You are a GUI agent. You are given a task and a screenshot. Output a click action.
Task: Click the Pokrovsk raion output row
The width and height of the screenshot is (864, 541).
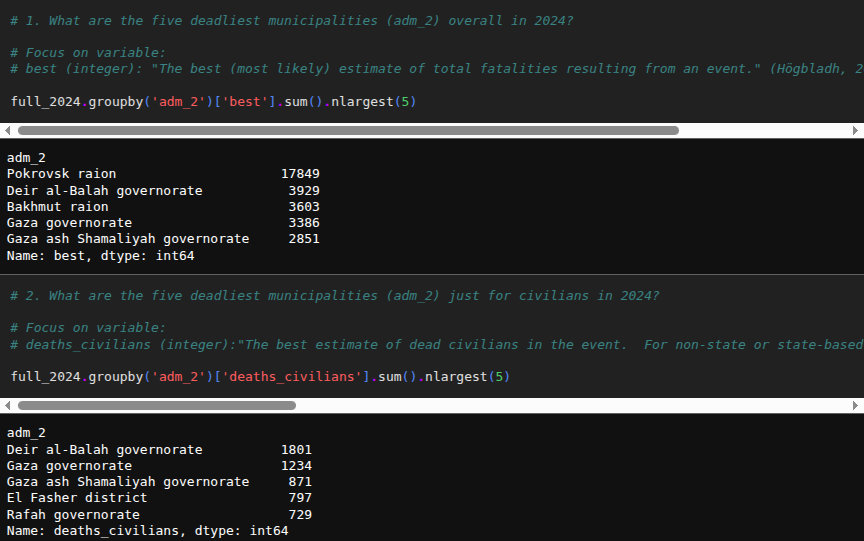(x=62, y=174)
